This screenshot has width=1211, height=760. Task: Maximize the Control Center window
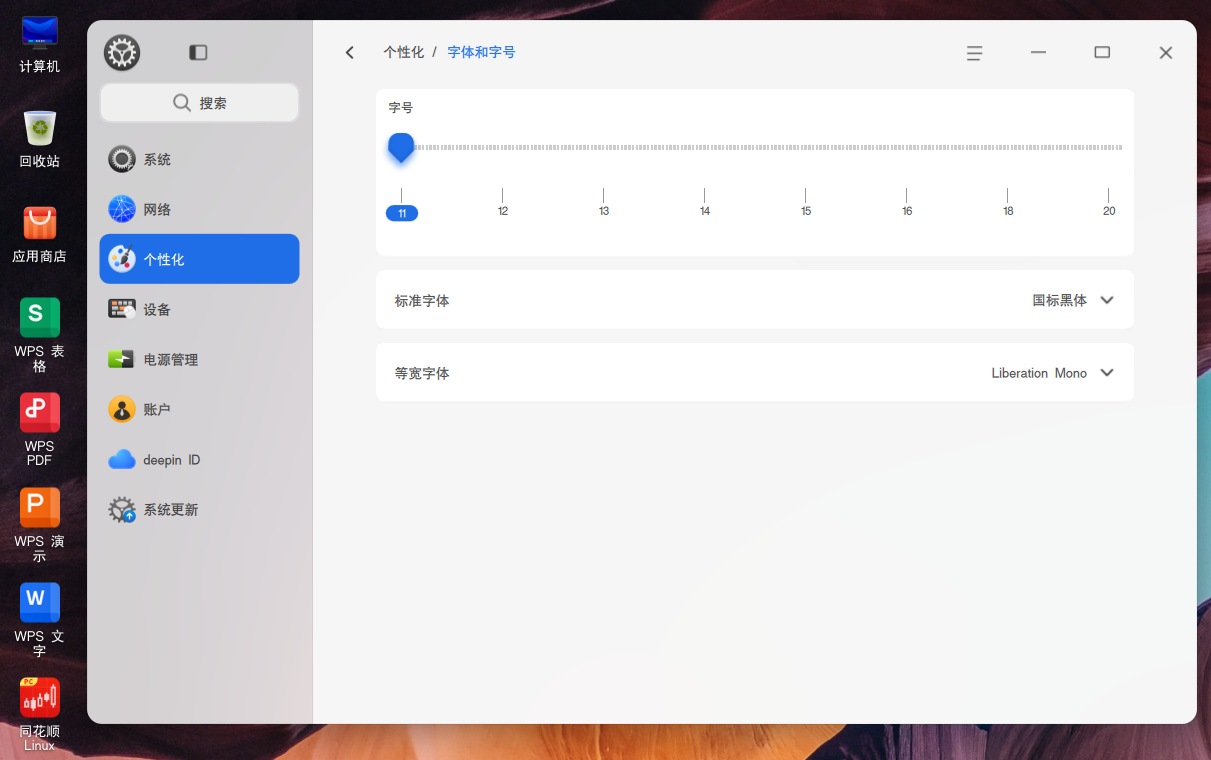(1102, 52)
